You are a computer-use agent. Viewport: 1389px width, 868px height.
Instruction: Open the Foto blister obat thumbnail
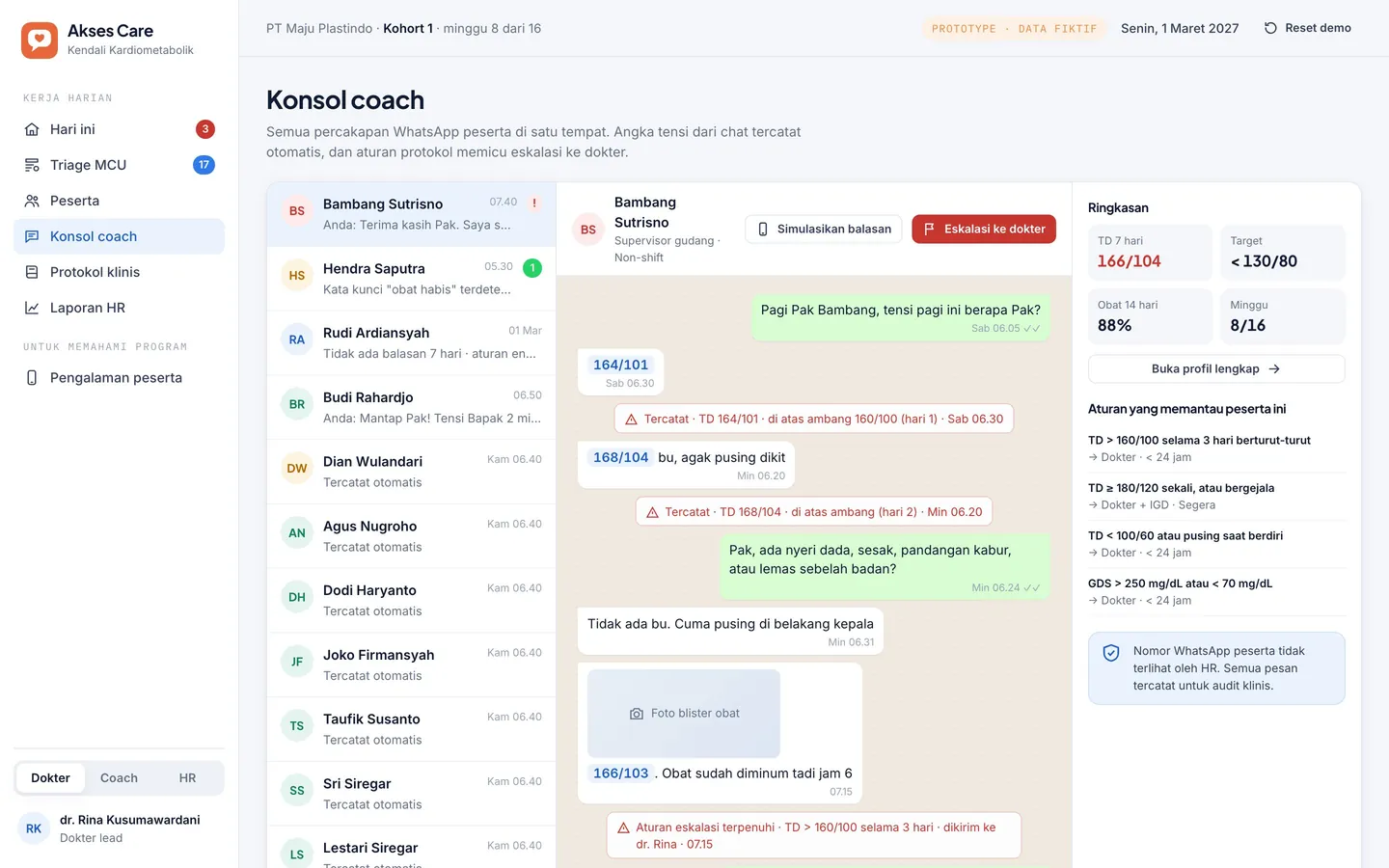tap(684, 714)
